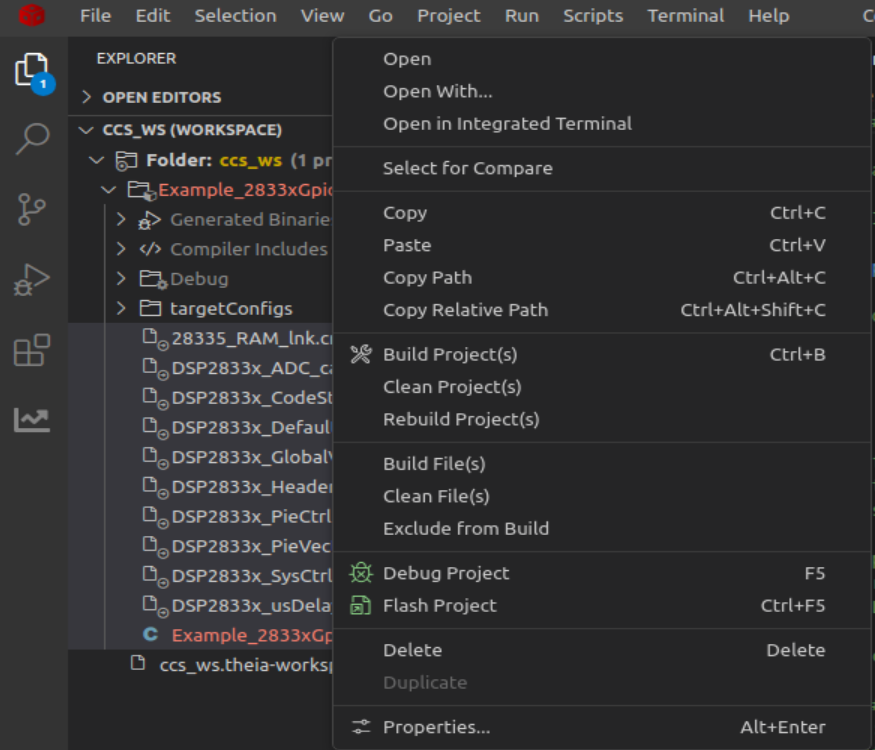Click the ccs_ws.theia-workspace file icon
The width and height of the screenshot is (875, 750).
(x=138, y=663)
